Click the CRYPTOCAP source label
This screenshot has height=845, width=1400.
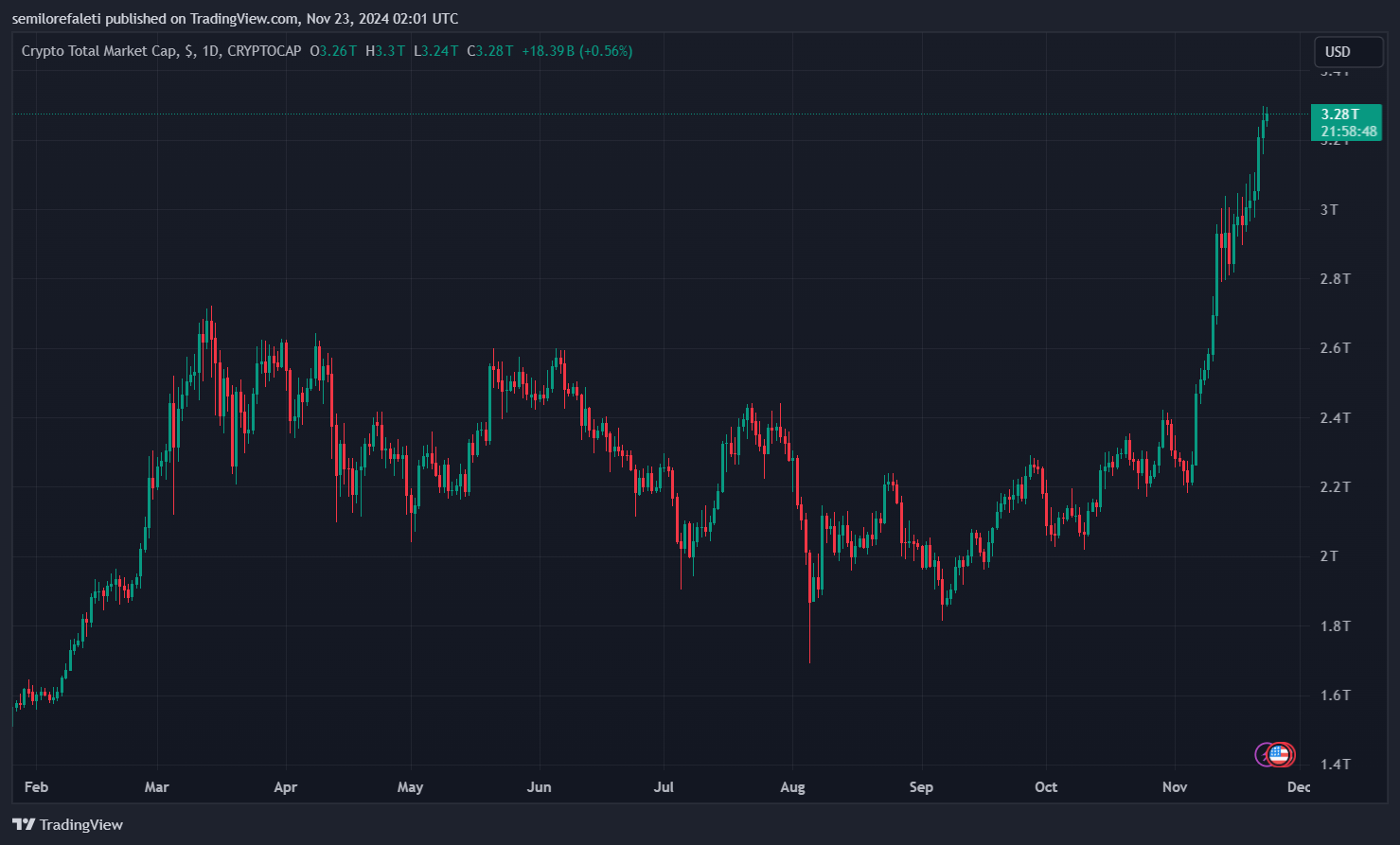pos(264,51)
